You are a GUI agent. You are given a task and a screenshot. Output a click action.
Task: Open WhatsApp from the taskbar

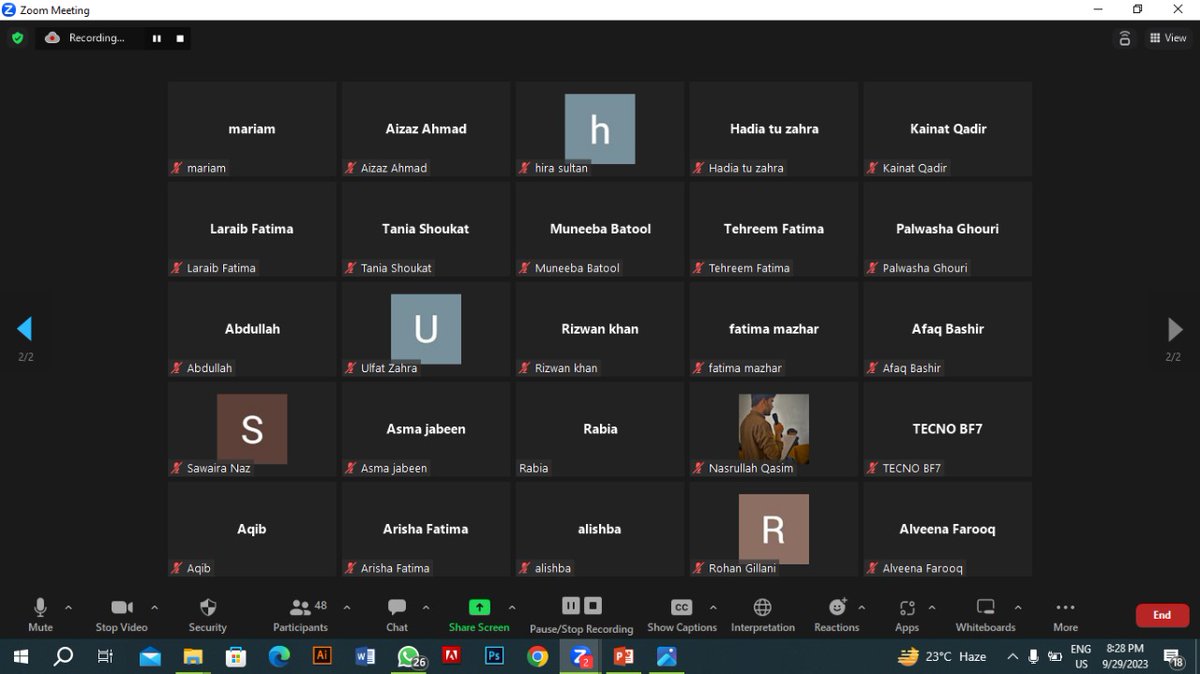pos(410,657)
